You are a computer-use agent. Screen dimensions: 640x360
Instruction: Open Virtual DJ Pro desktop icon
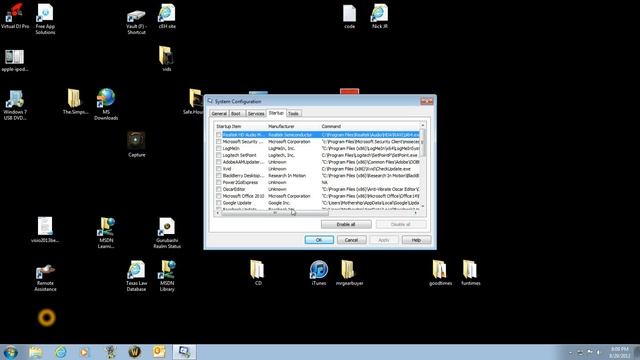tap(15, 16)
